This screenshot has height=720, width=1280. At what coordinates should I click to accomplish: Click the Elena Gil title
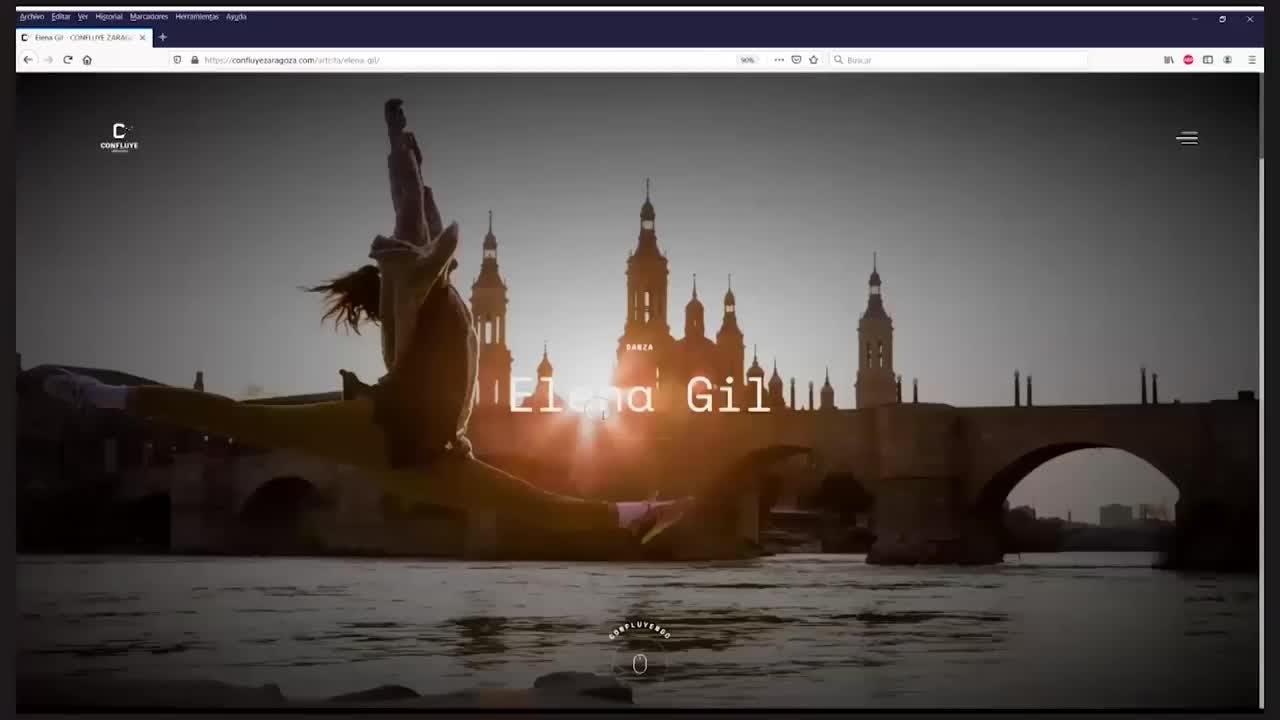tap(640, 396)
